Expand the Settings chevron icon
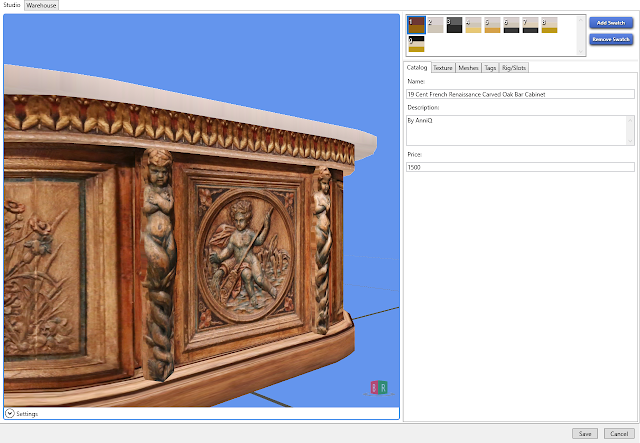Image resolution: width=640 pixels, height=443 pixels. pos(10,414)
